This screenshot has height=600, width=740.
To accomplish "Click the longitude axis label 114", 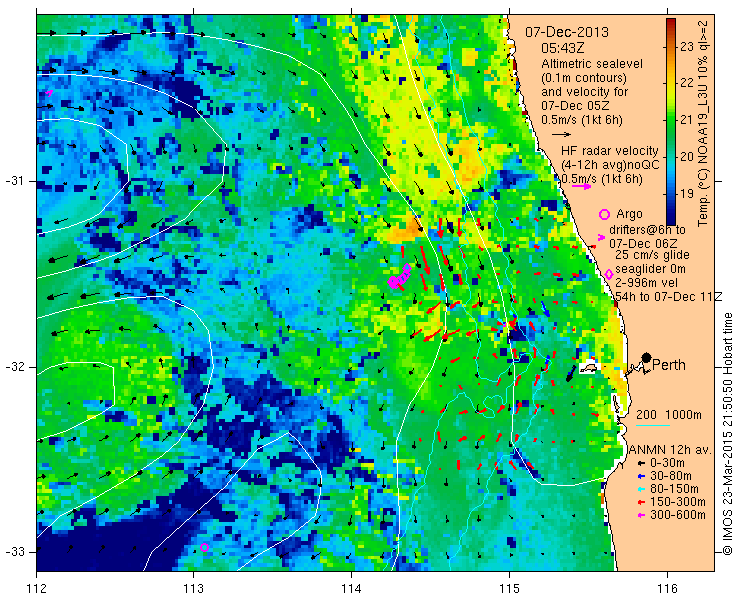I will point(351,589).
